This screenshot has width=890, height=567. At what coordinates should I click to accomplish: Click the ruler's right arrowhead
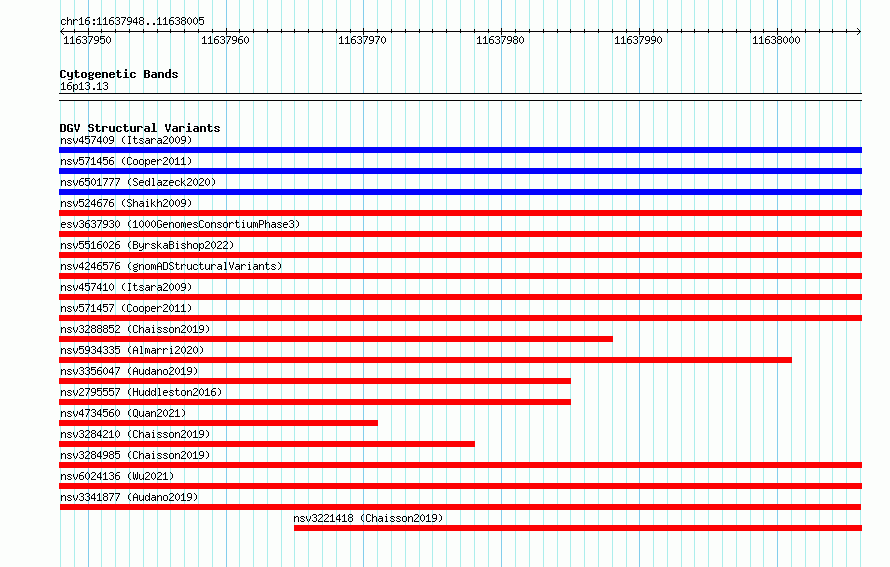click(859, 31)
